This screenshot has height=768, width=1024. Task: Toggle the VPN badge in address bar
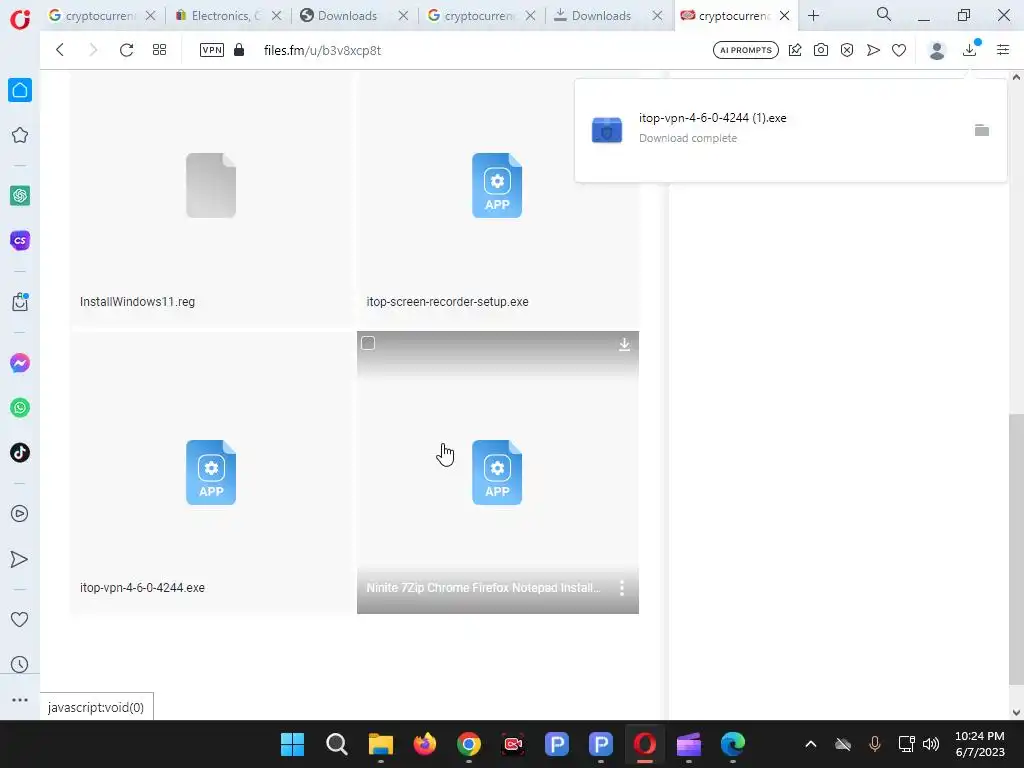(x=212, y=50)
